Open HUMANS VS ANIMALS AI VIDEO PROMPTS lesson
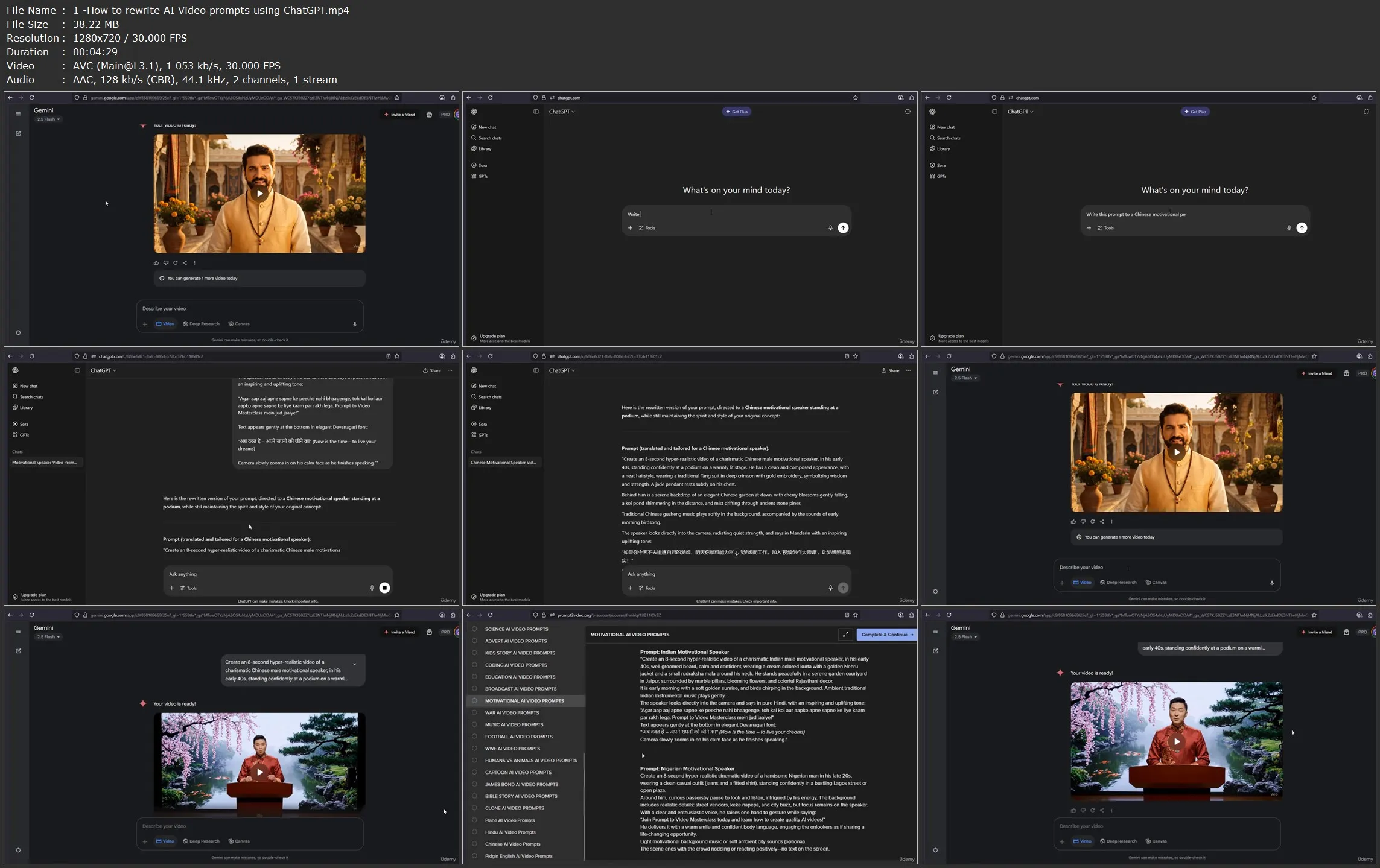This screenshot has height=868, width=1380. point(531,761)
